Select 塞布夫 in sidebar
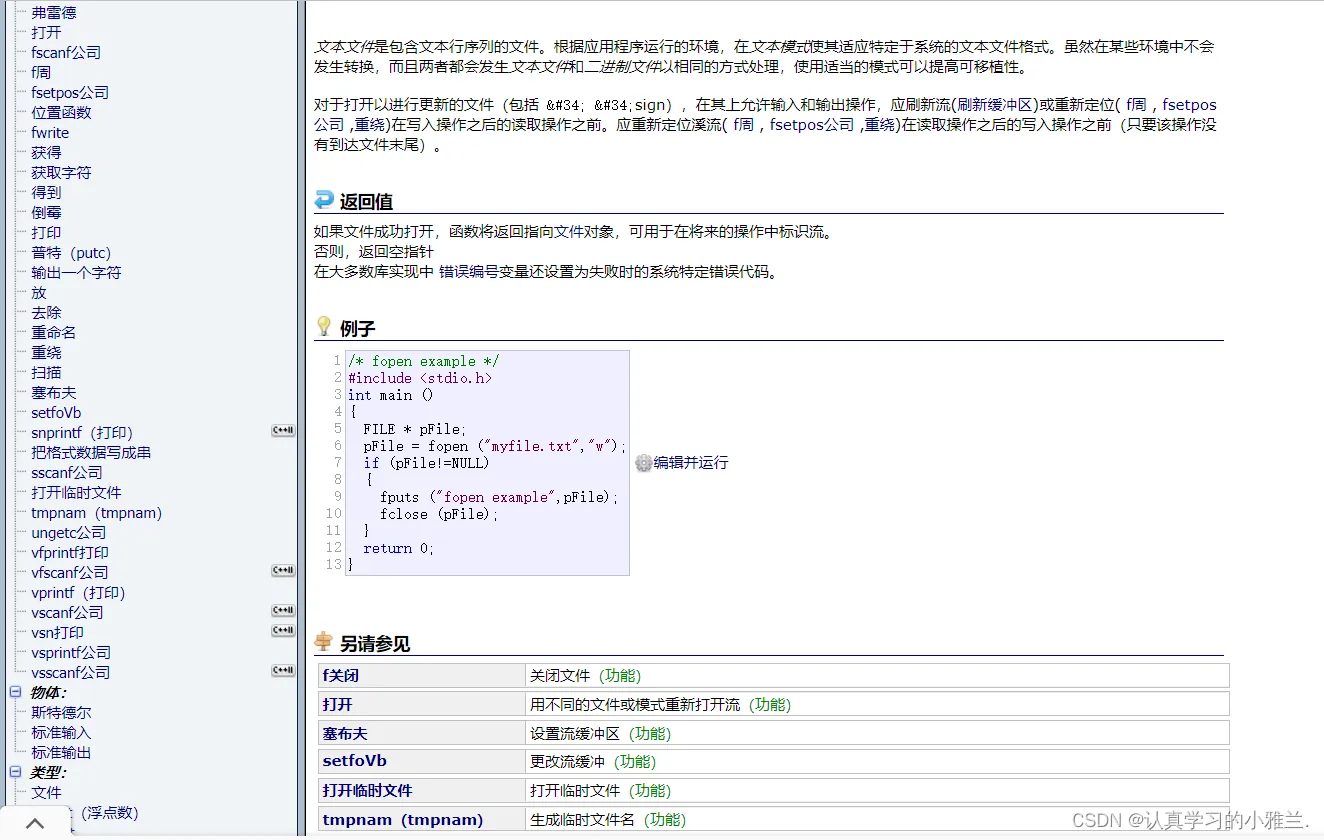This screenshot has height=840, width=1324. [53, 392]
